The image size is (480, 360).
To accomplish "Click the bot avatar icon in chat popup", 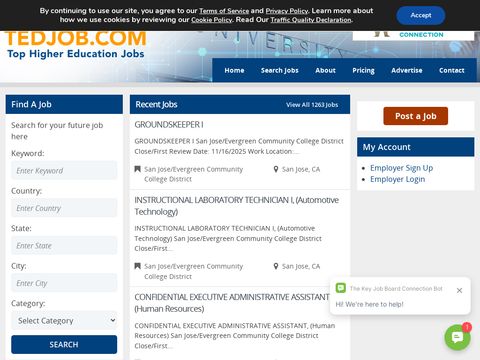I will pos(341,288).
